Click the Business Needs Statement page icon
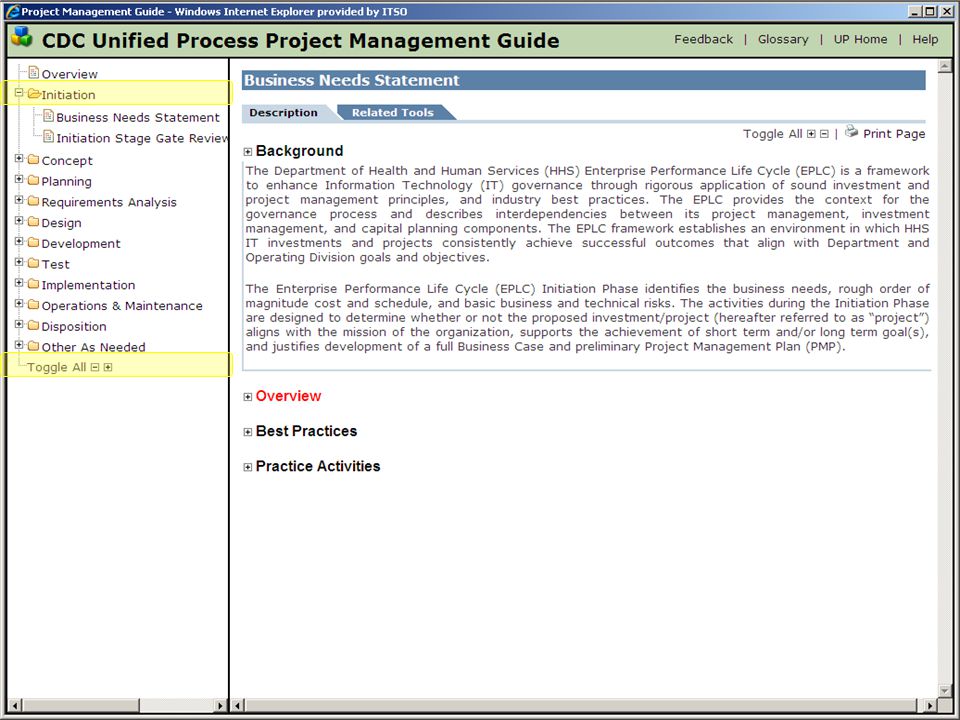 click(48, 116)
